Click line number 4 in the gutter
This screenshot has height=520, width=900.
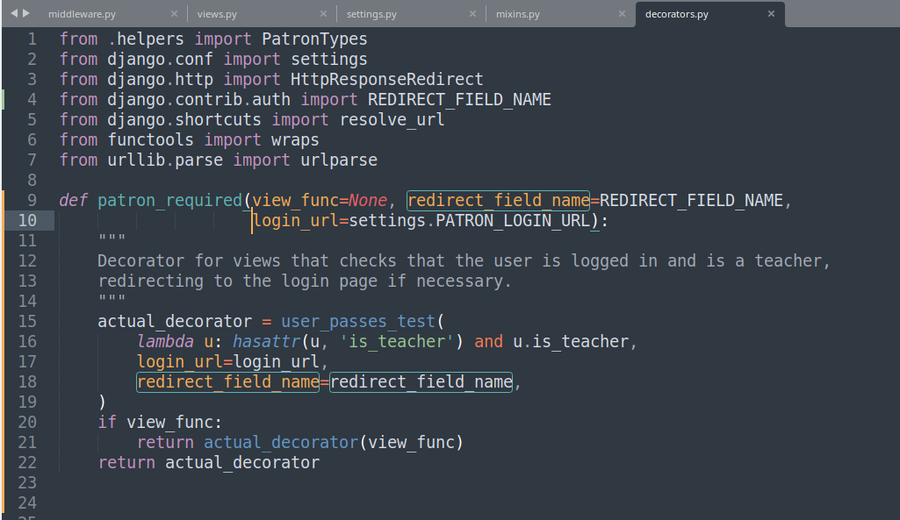point(32,100)
